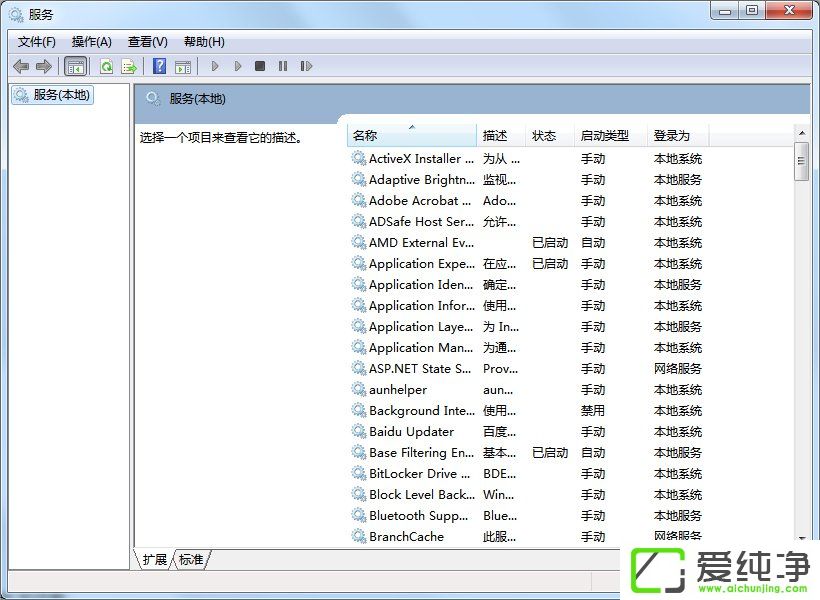Sort services by 状态 column header
Image resolution: width=820 pixels, height=600 pixels.
[x=545, y=135]
